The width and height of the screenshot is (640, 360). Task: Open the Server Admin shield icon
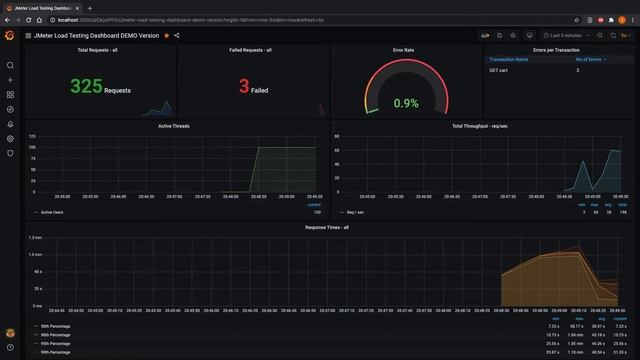10,153
